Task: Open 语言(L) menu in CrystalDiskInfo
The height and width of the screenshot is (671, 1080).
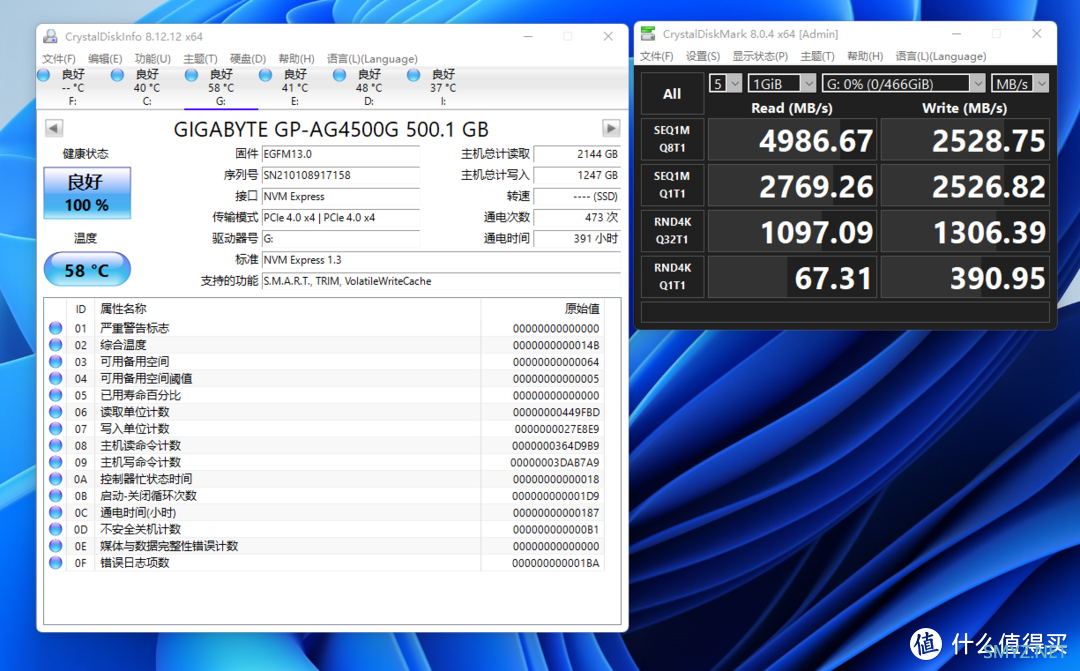Action: (x=372, y=59)
